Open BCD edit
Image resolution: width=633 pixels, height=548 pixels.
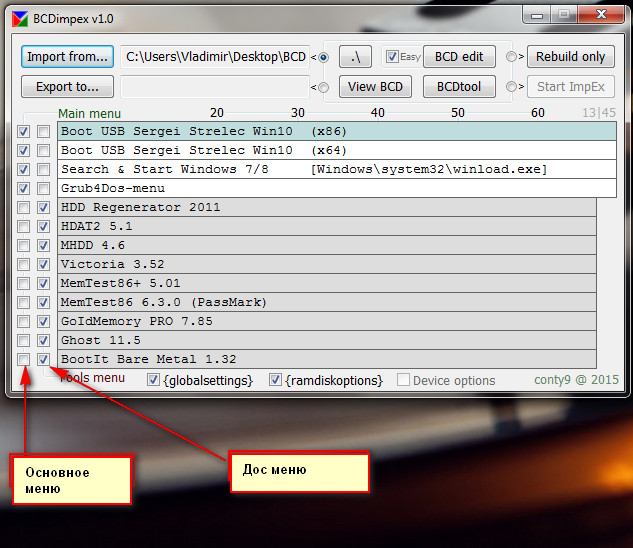click(x=459, y=57)
